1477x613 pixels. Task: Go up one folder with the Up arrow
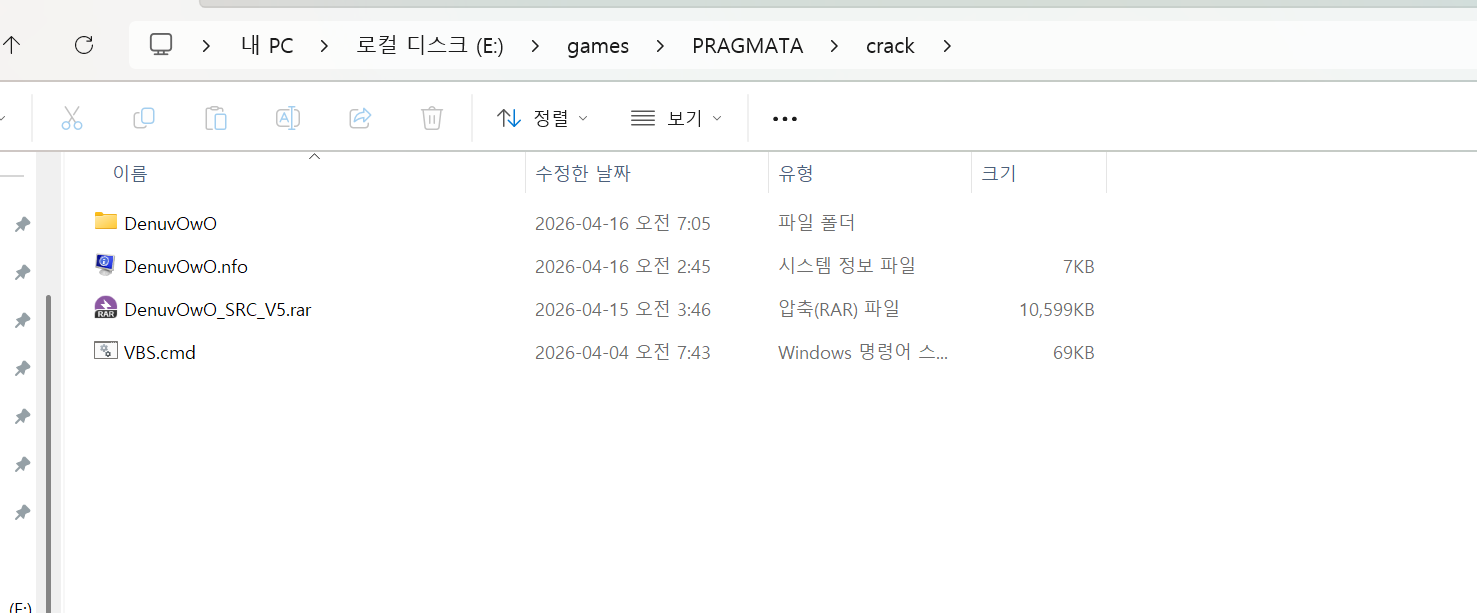pyautogui.click(x=12, y=45)
